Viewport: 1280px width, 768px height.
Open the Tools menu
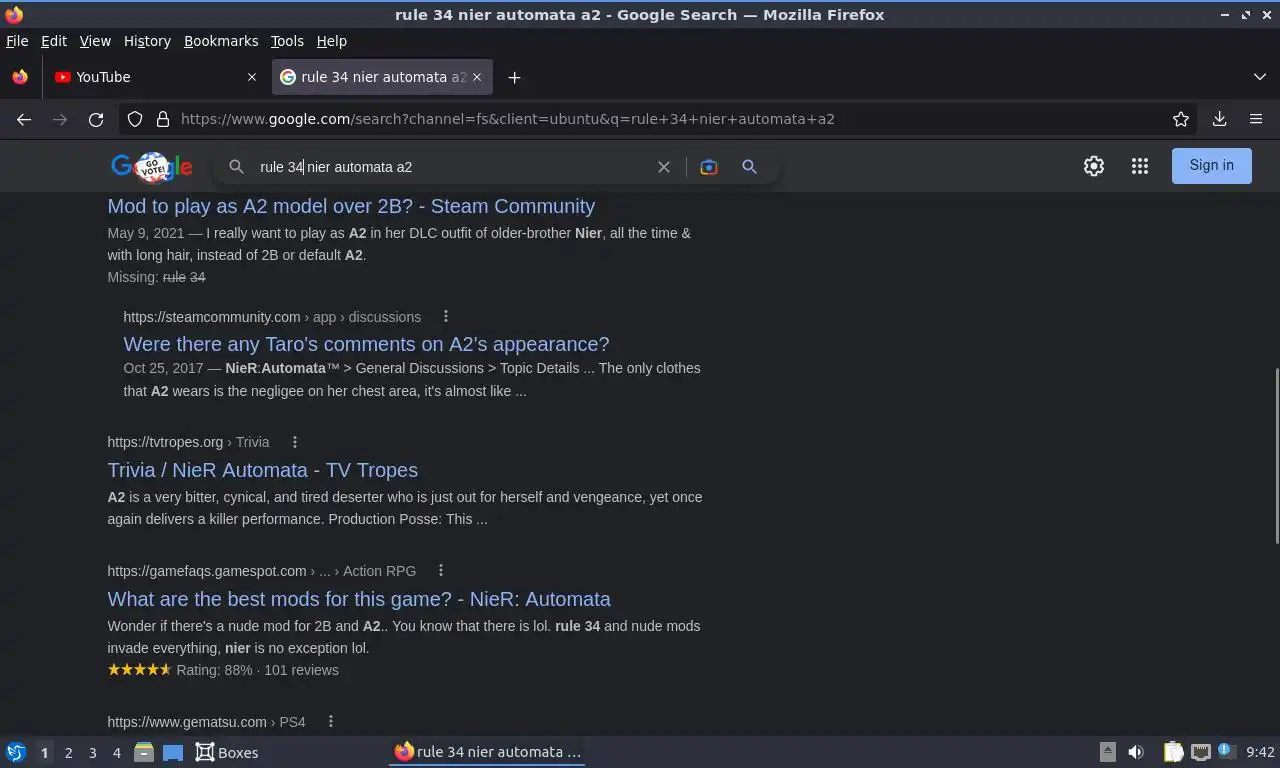point(287,41)
